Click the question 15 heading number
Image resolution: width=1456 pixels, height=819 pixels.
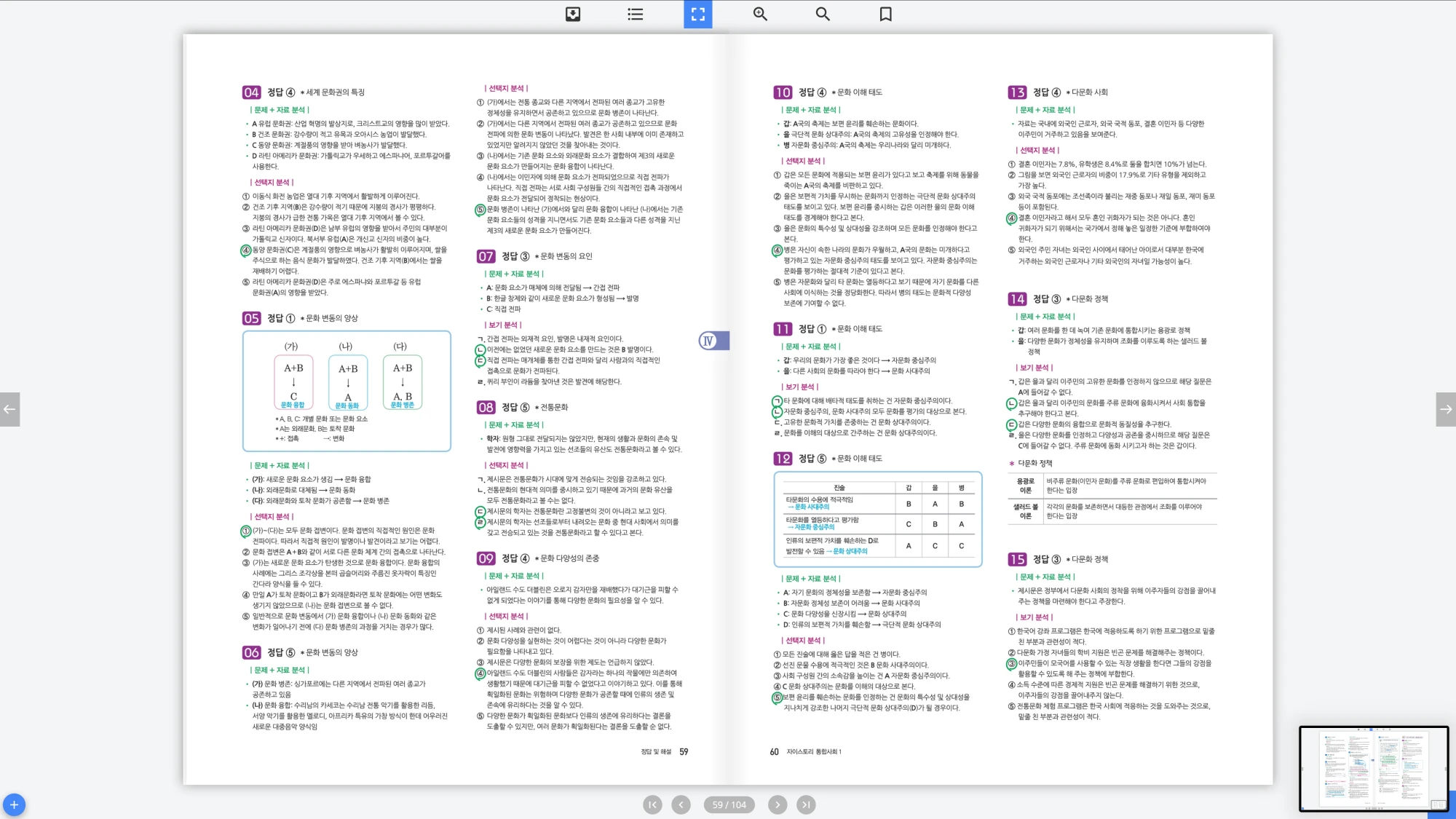(x=1017, y=559)
